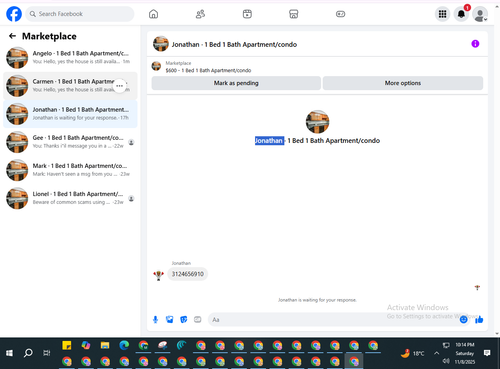Open Microsoft Edge from taskbar
500x369 pixels.
[x=124, y=345]
